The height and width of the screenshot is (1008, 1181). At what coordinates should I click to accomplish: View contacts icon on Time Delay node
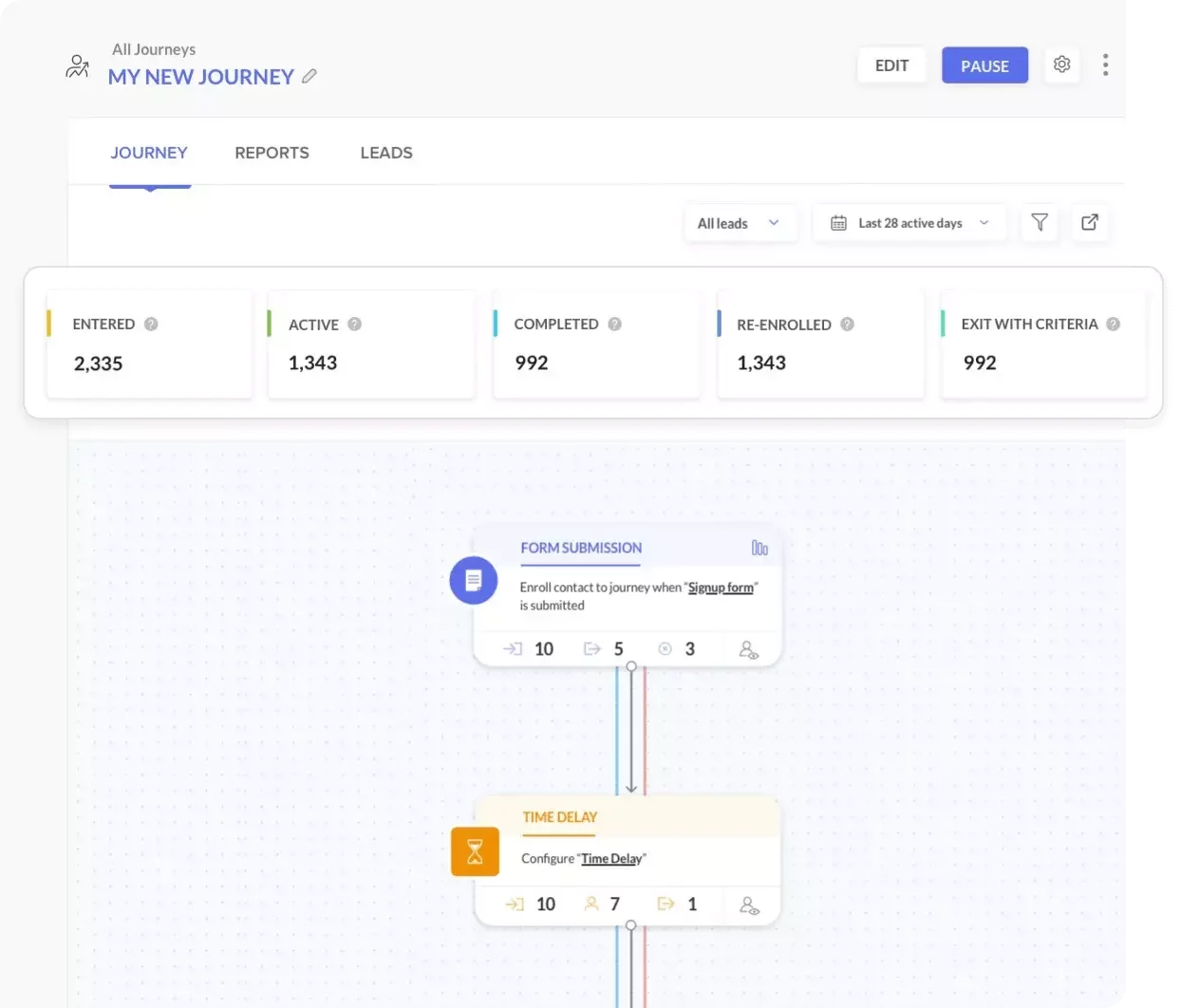749,905
